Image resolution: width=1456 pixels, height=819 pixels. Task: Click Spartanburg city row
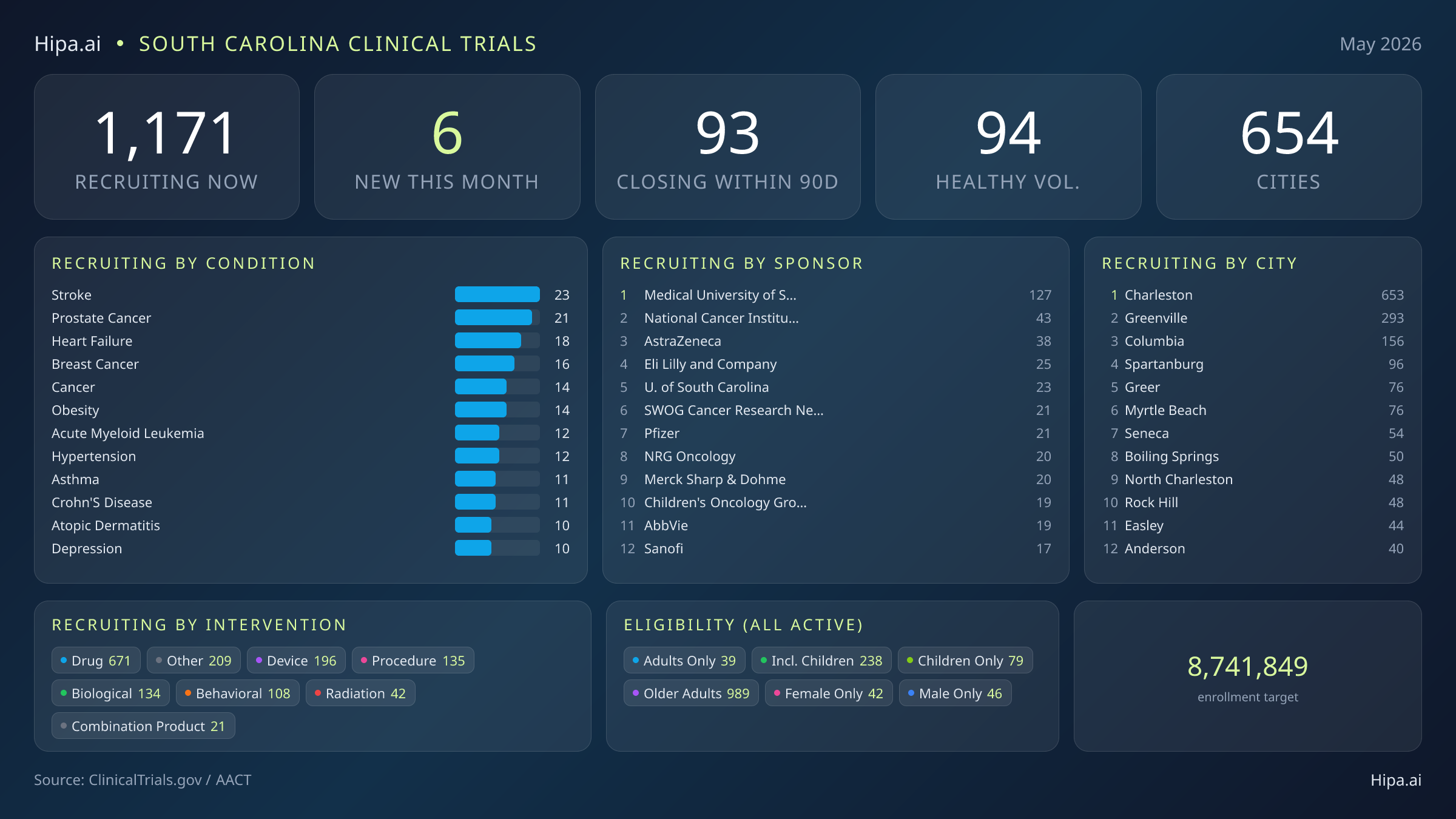coord(1253,364)
